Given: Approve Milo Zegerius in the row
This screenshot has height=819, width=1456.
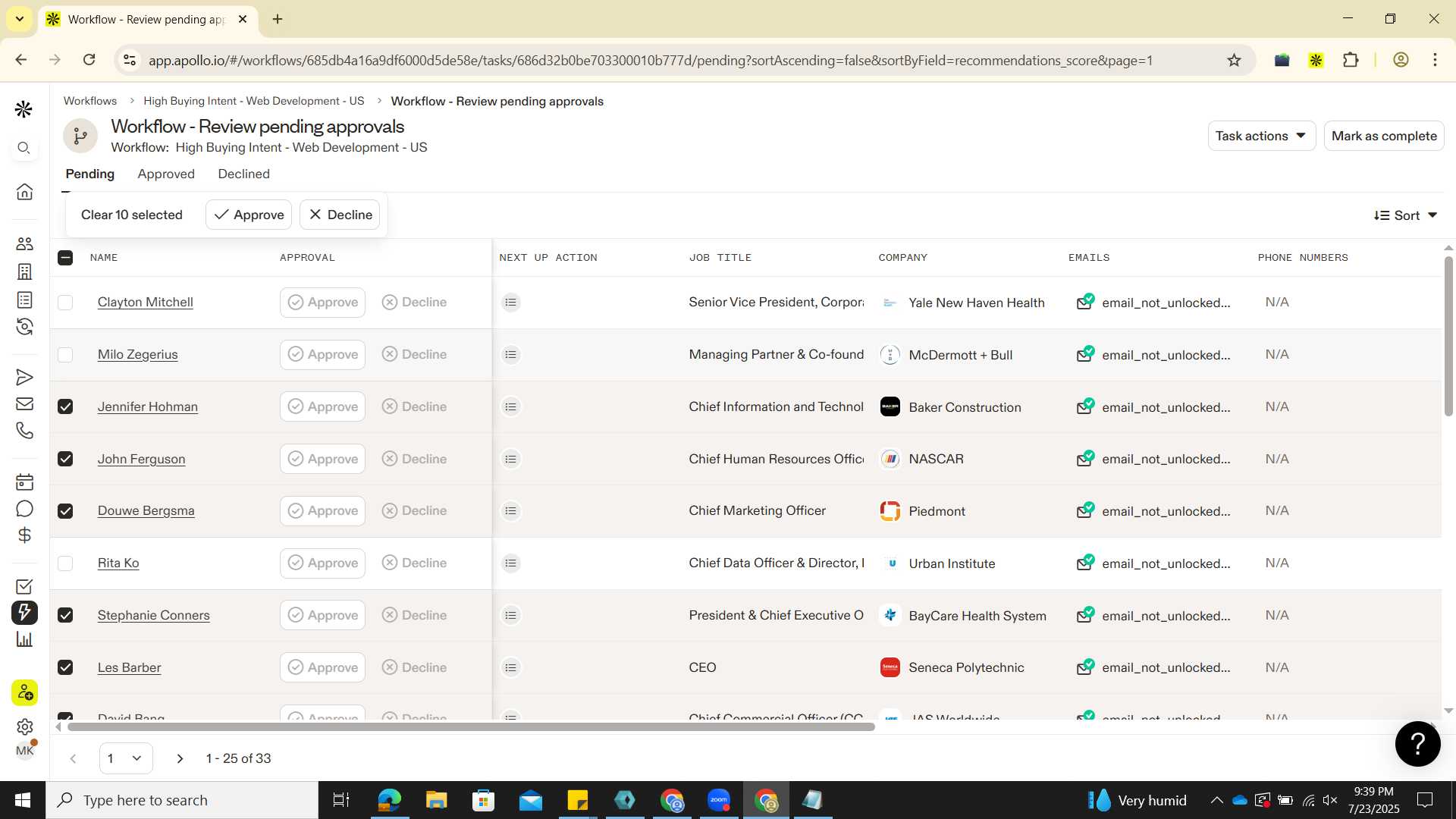Looking at the screenshot, I should click(322, 355).
